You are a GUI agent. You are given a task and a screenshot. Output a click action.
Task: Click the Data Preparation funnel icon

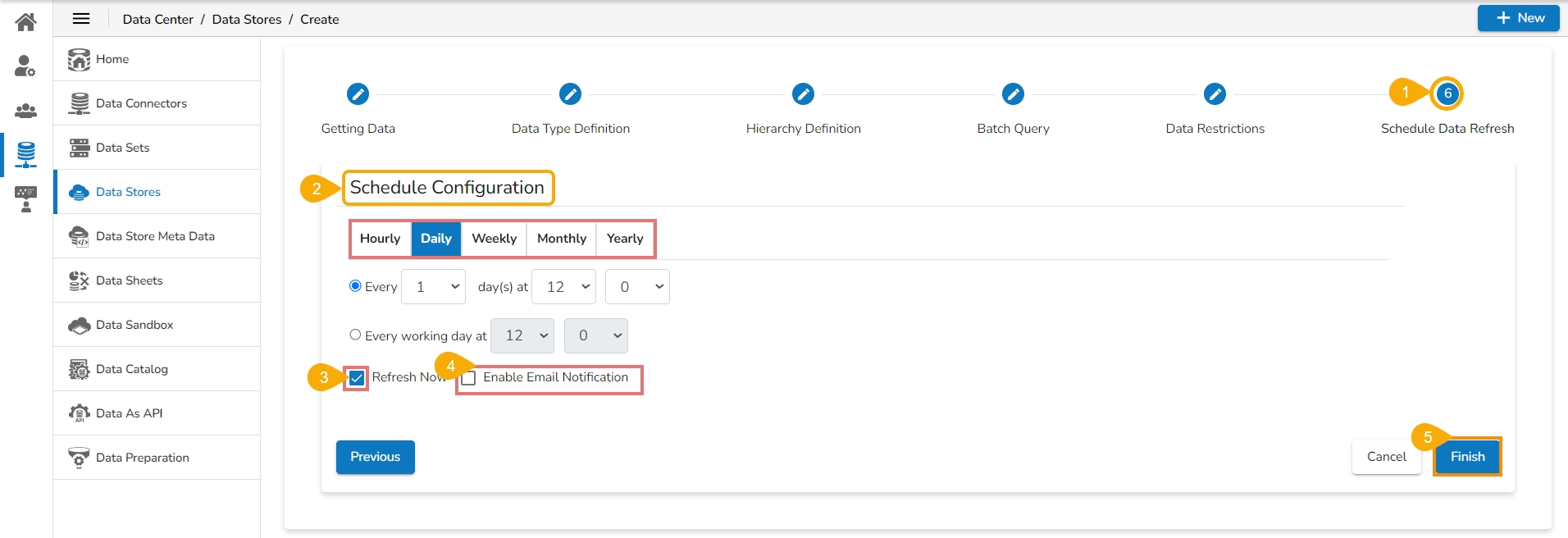point(79,458)
